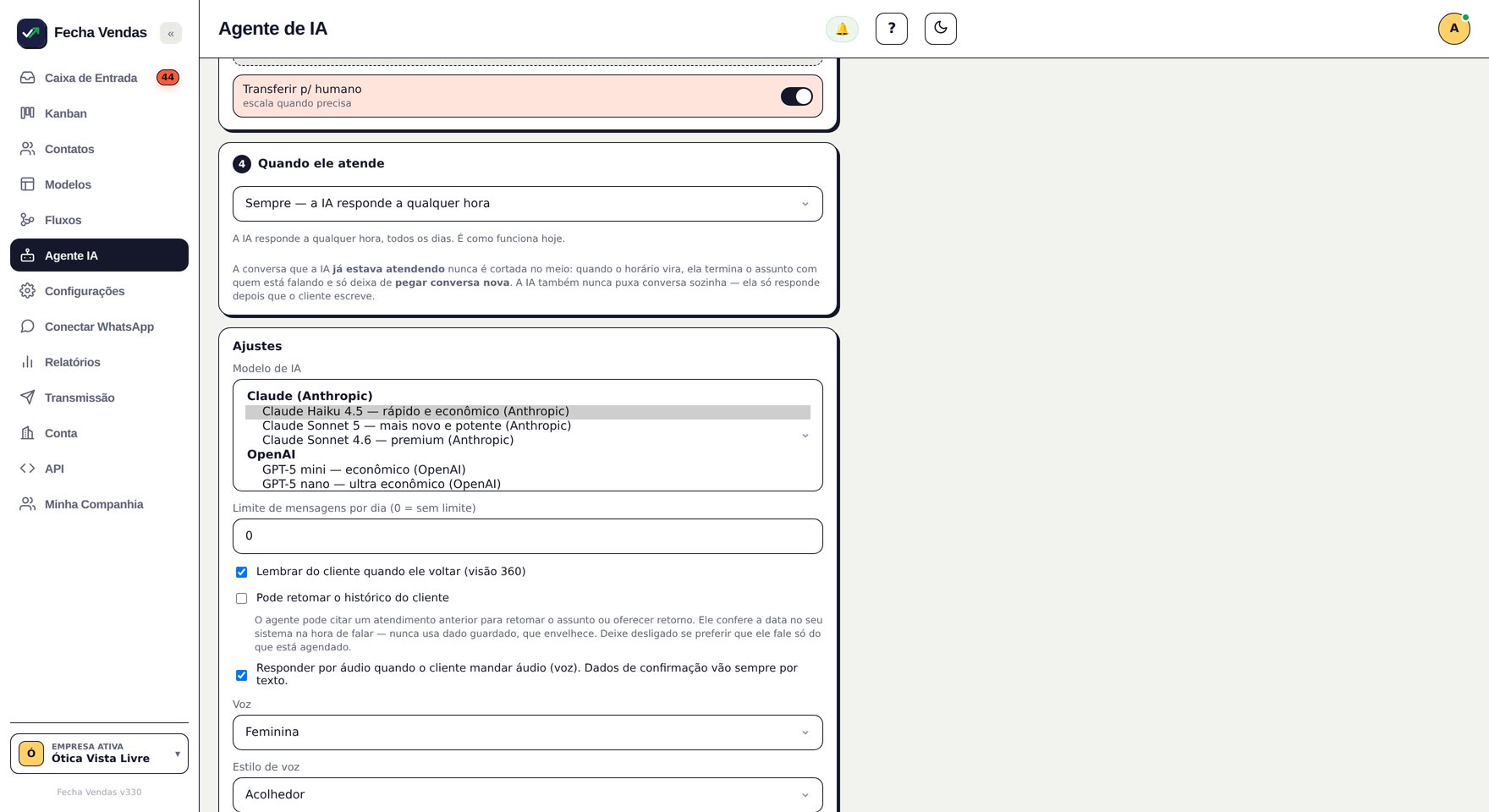Click the Ajustes section heading
1489x812 pixels.
coord(257,347)
